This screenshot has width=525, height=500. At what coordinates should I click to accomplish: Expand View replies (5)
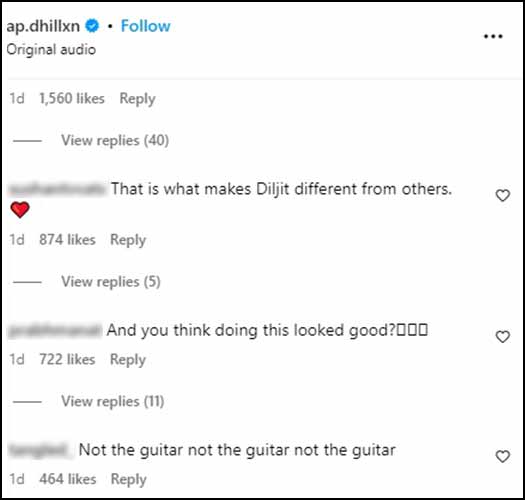pos(111,282)
